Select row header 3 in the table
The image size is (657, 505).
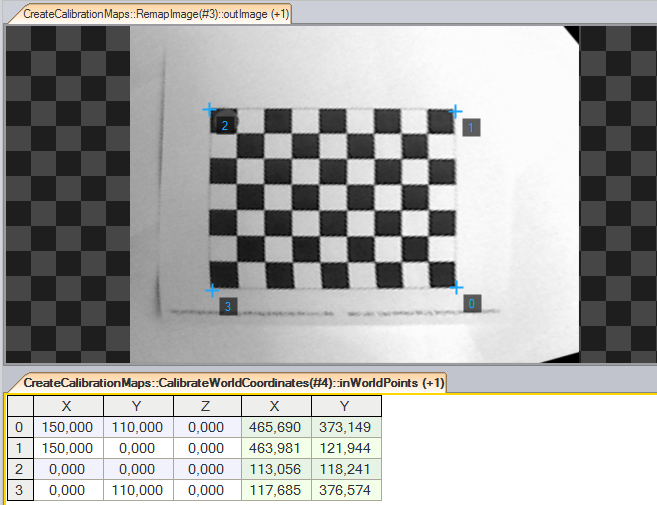pos(21,490)
